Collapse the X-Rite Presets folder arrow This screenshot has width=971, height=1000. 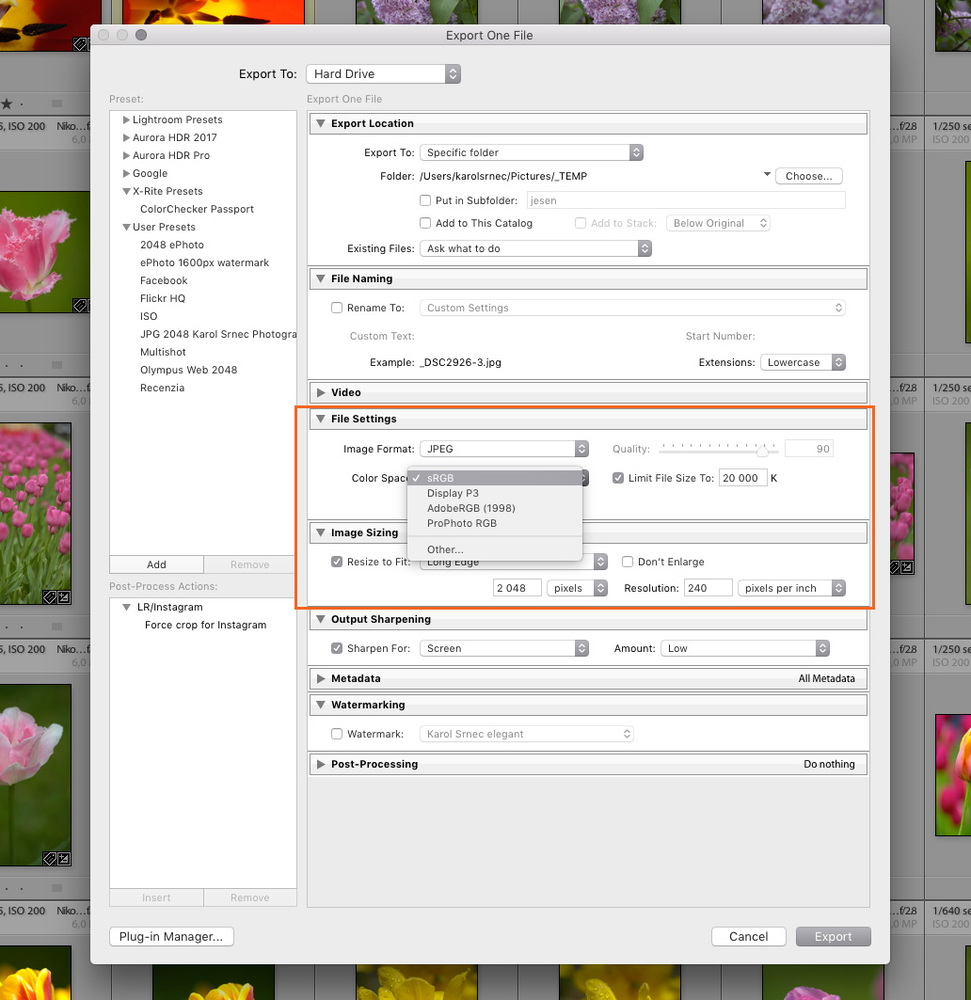pos(126,192)
